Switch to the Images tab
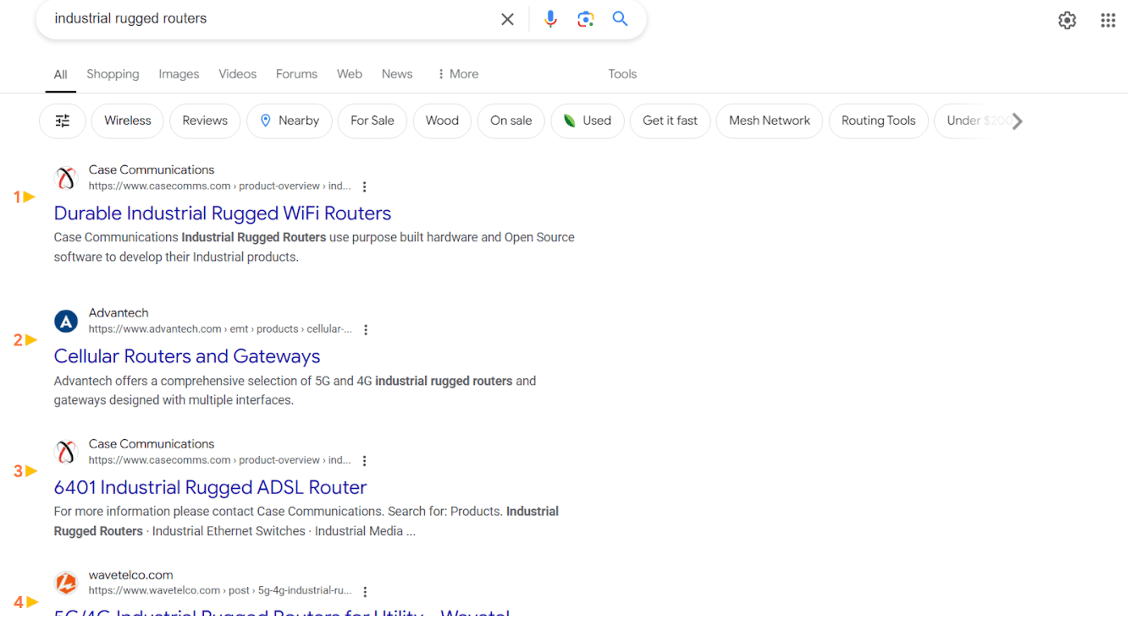Image resolution: width=1128 pixels, height=627 pixels. point(179,74)
